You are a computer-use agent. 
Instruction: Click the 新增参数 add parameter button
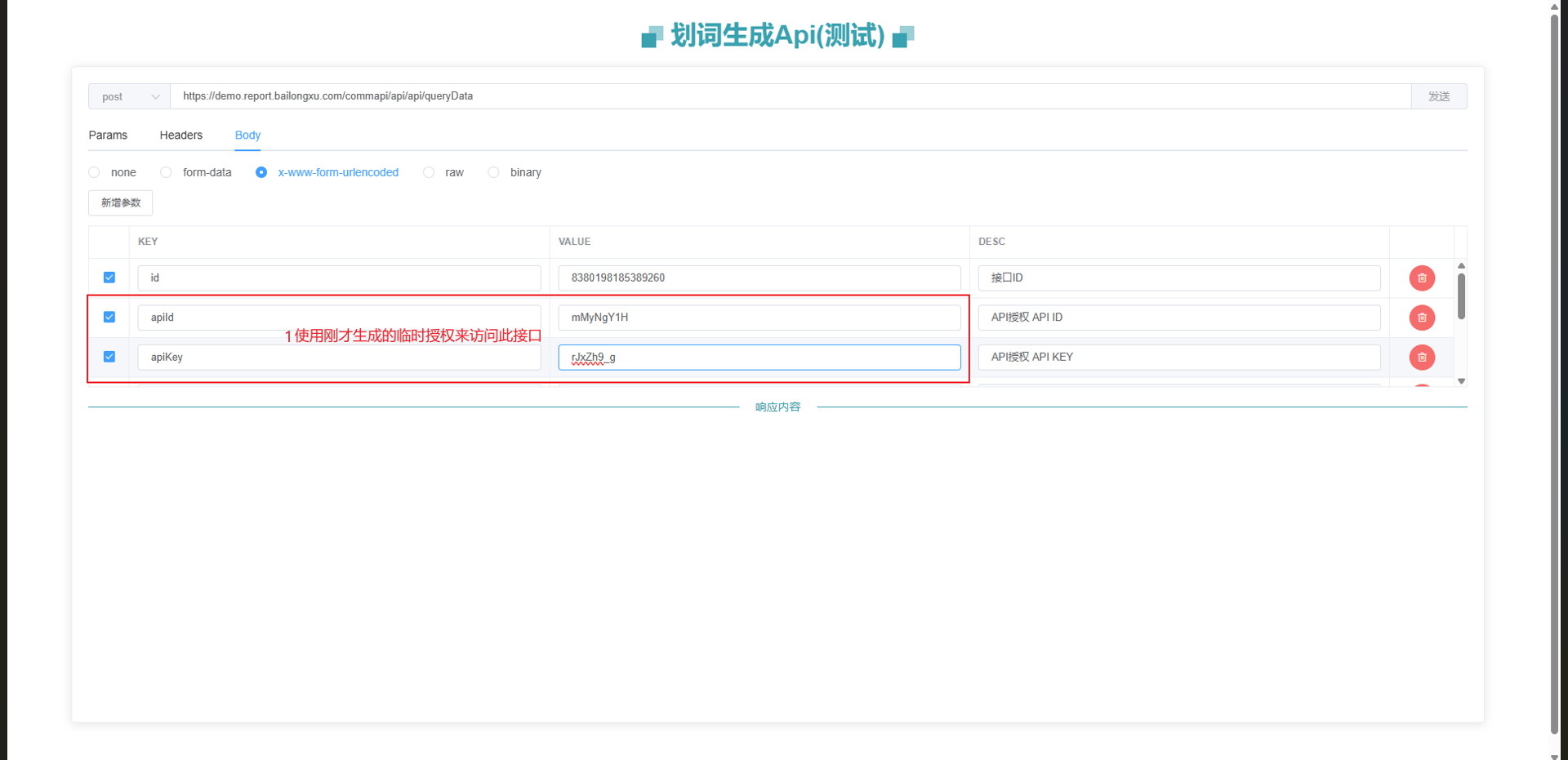[x=120, y=203]
